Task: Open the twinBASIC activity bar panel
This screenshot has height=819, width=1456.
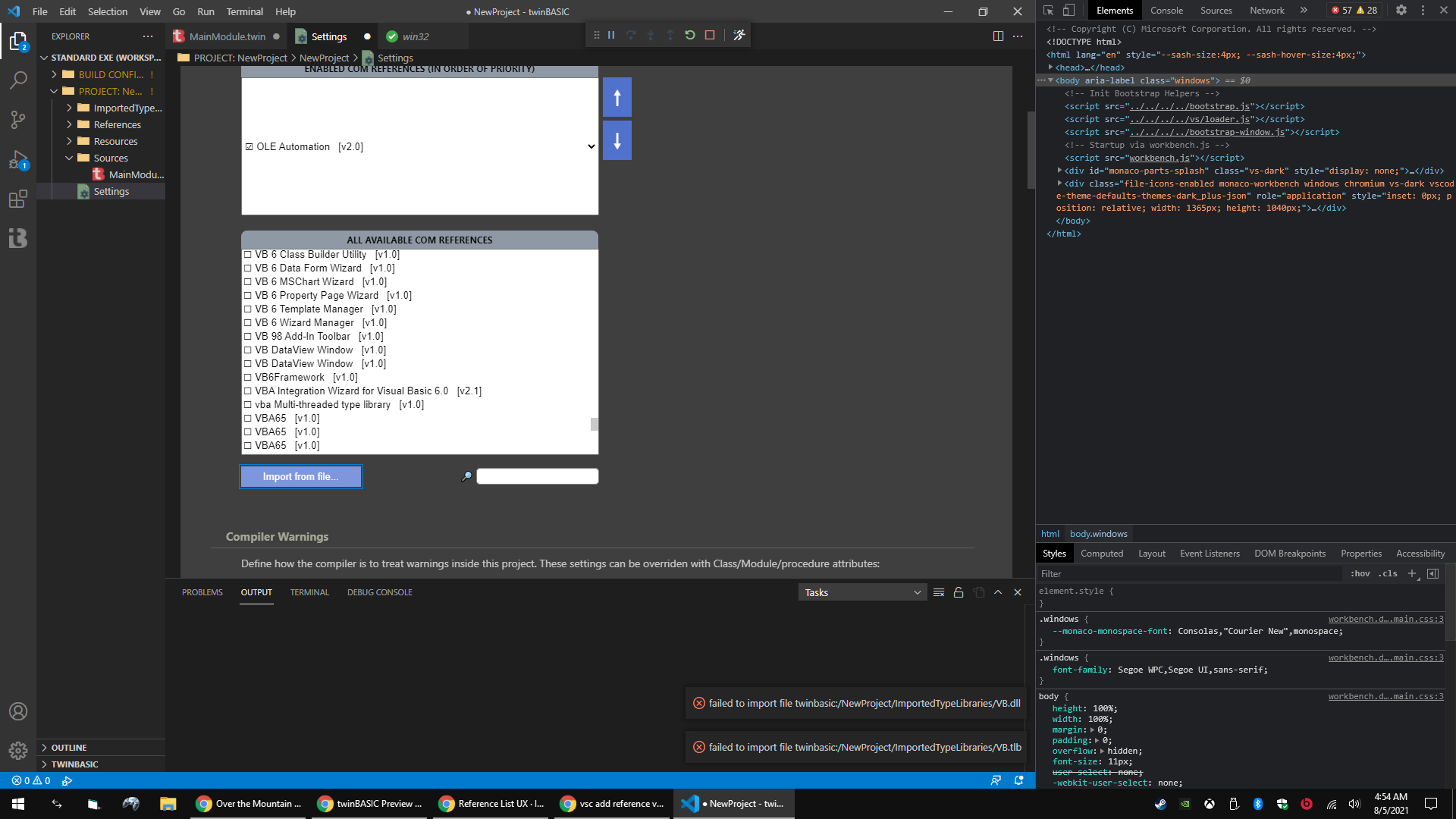Action: pos(18,238)
